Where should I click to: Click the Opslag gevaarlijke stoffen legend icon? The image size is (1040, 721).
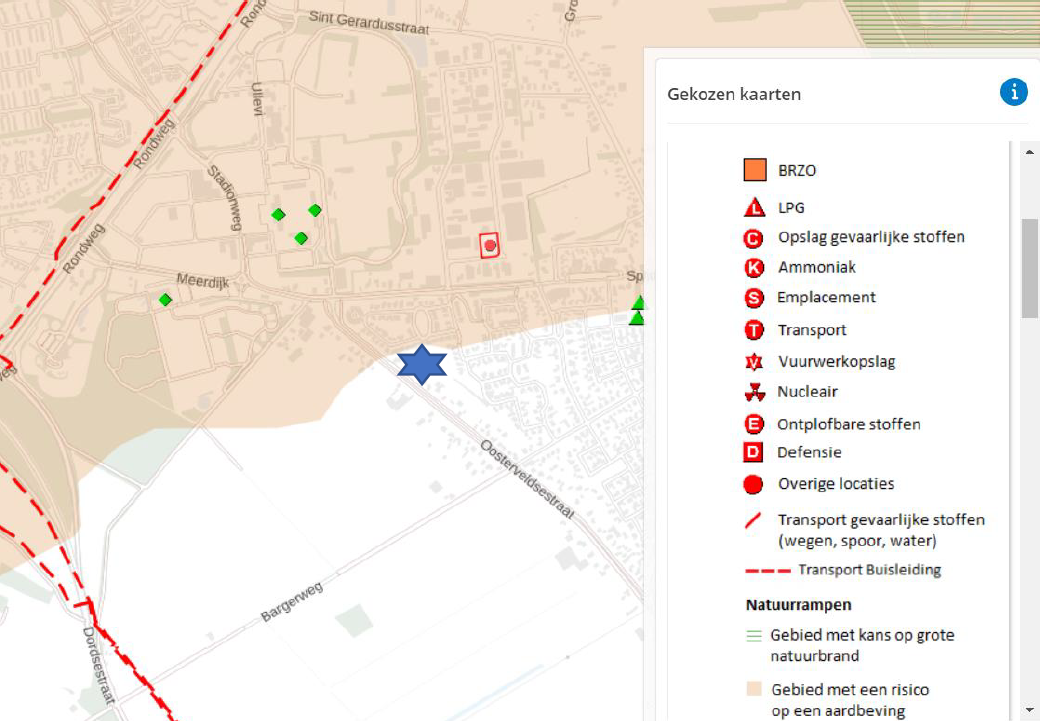pos(754,238)
